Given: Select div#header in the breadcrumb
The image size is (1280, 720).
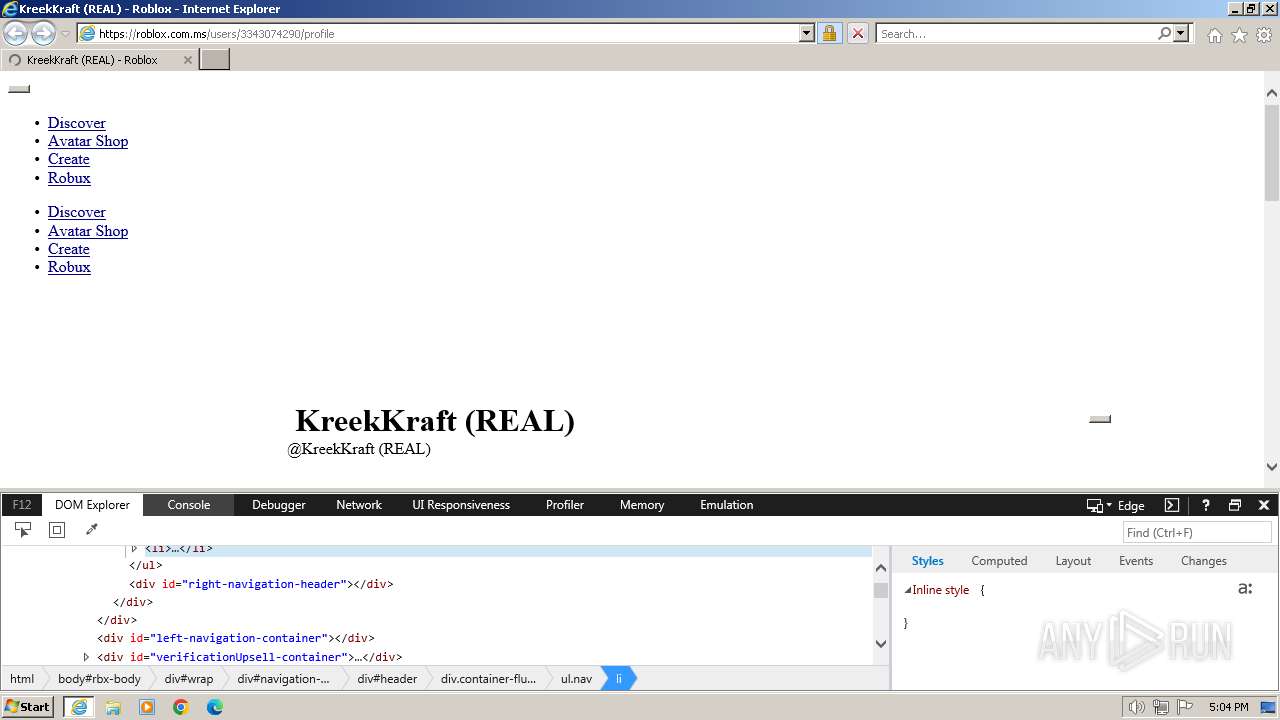Looking at the screenshot, I should [387, 678].
